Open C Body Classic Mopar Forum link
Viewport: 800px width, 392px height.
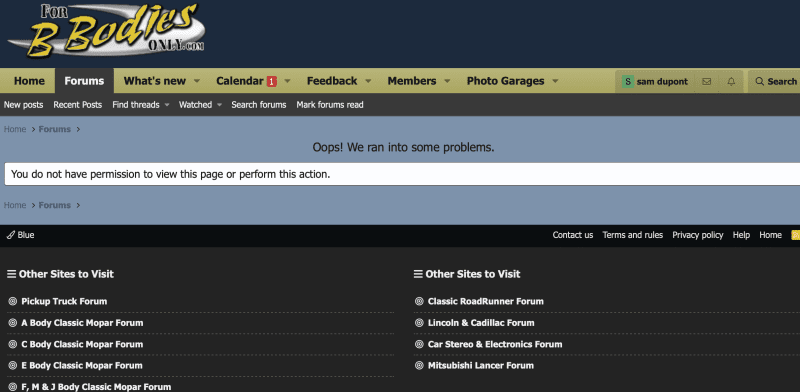coord(82,344)
